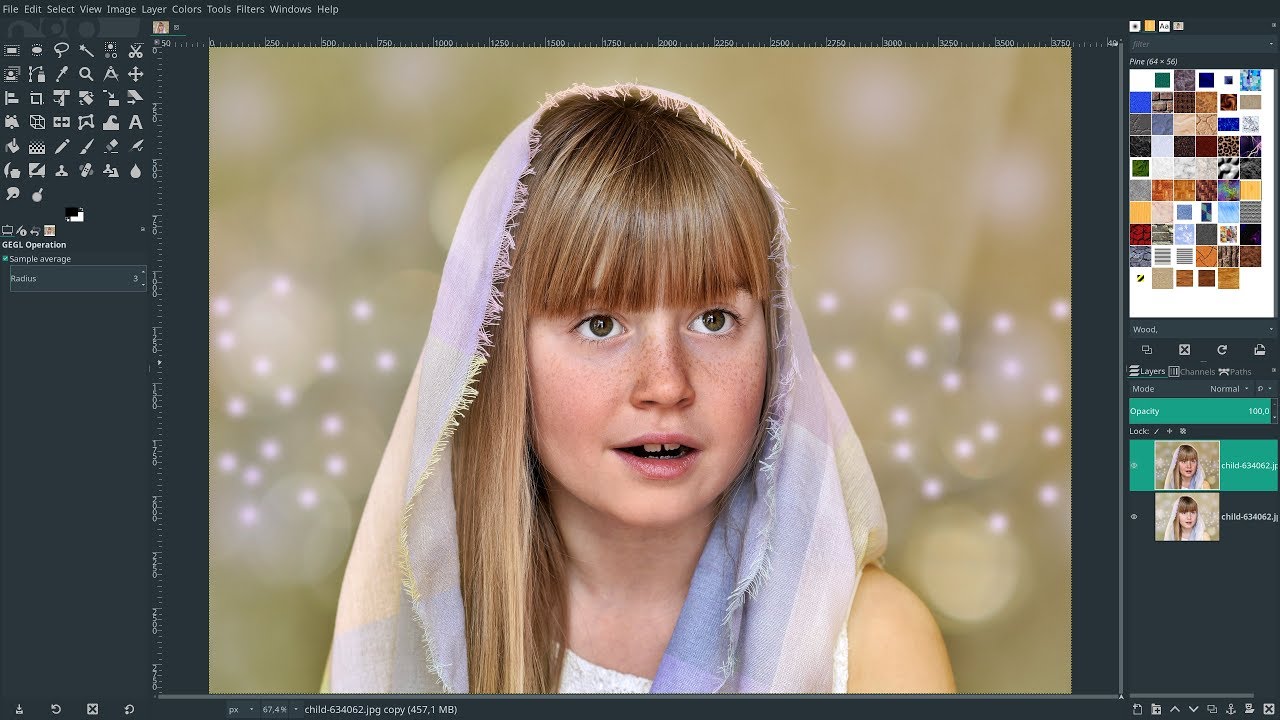
Task: Hide the top child-634062 layer via its eye icon
Action: pos(1134,465)
